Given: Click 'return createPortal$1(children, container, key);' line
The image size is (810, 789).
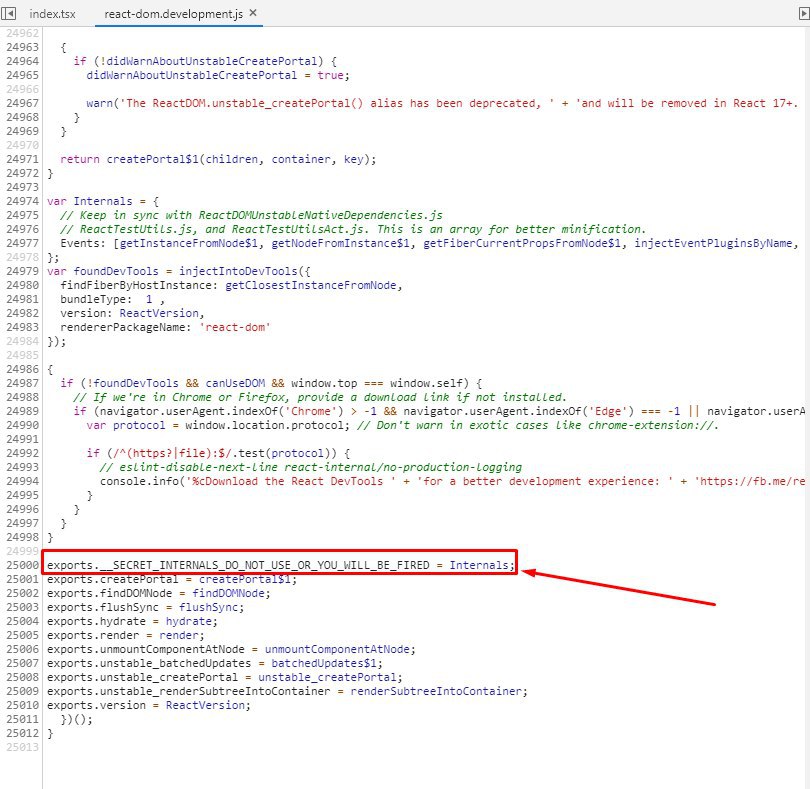Looking at the screenshot, I should click(x=218, y=159).
